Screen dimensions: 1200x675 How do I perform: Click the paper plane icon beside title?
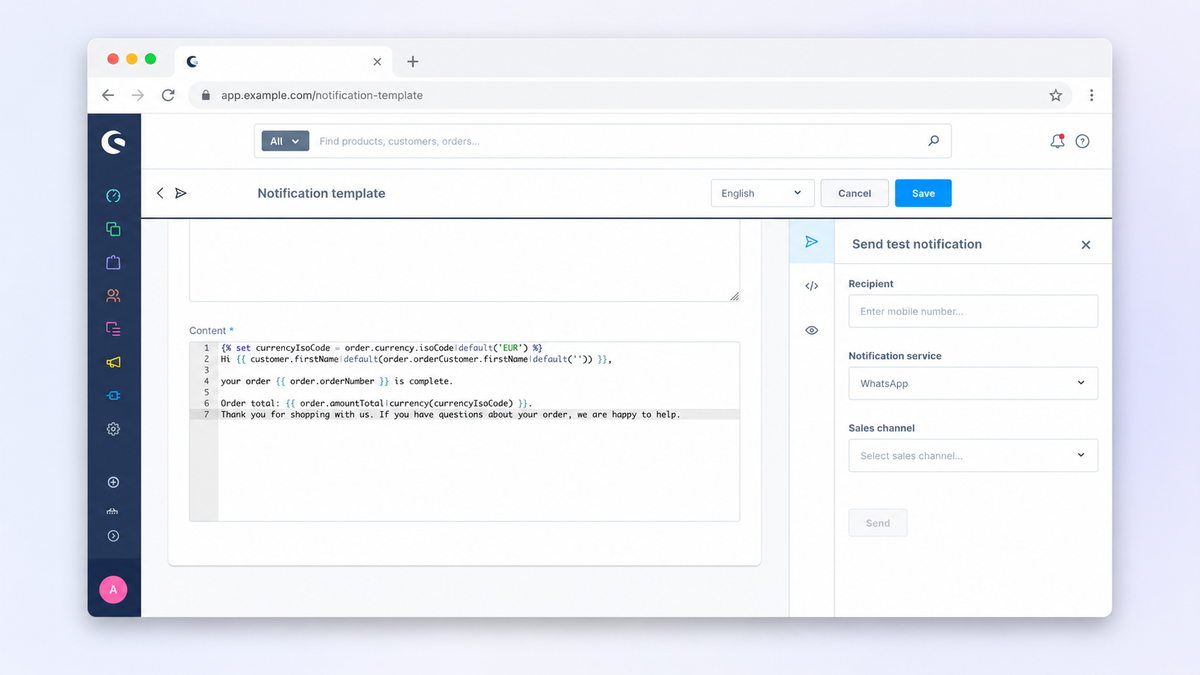coord(181,193)
